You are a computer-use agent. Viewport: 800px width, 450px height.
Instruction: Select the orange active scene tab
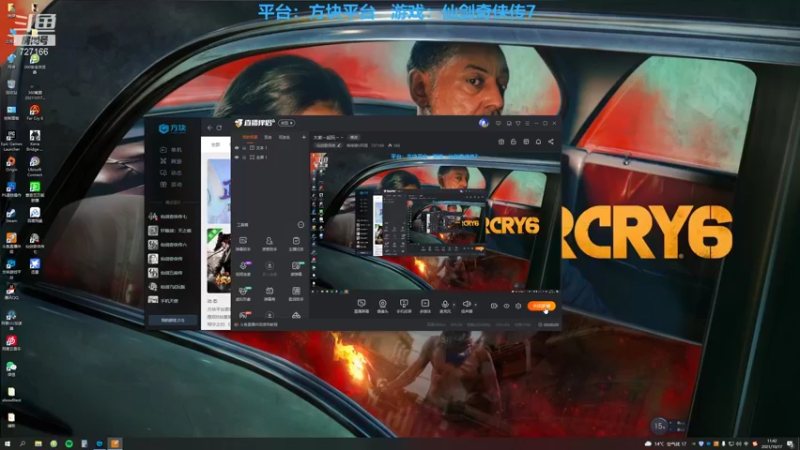pyautogui.click(x=250, y=137)
